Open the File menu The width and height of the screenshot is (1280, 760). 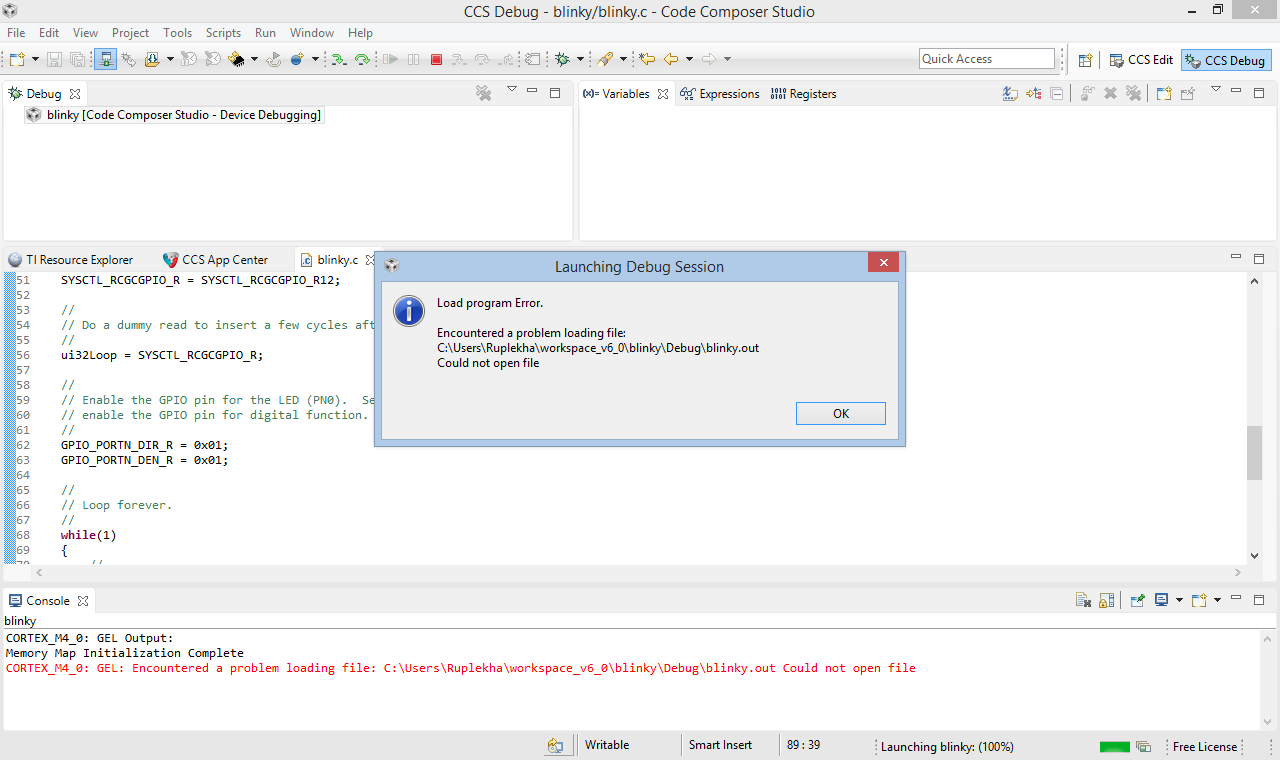(16, 33)
